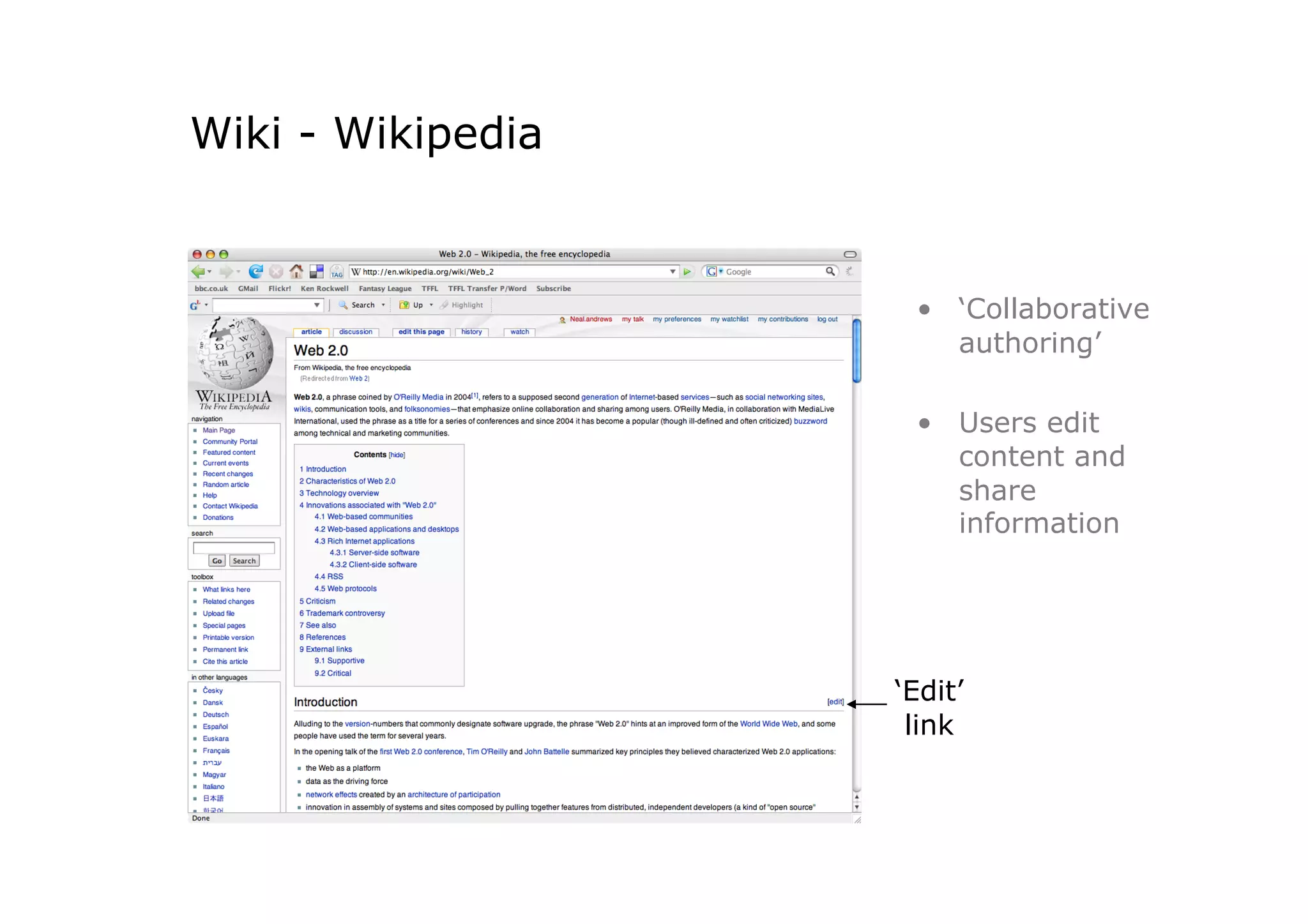
Task: Jump to 6 Trademark controversy section
Action: tap(342, 614)
